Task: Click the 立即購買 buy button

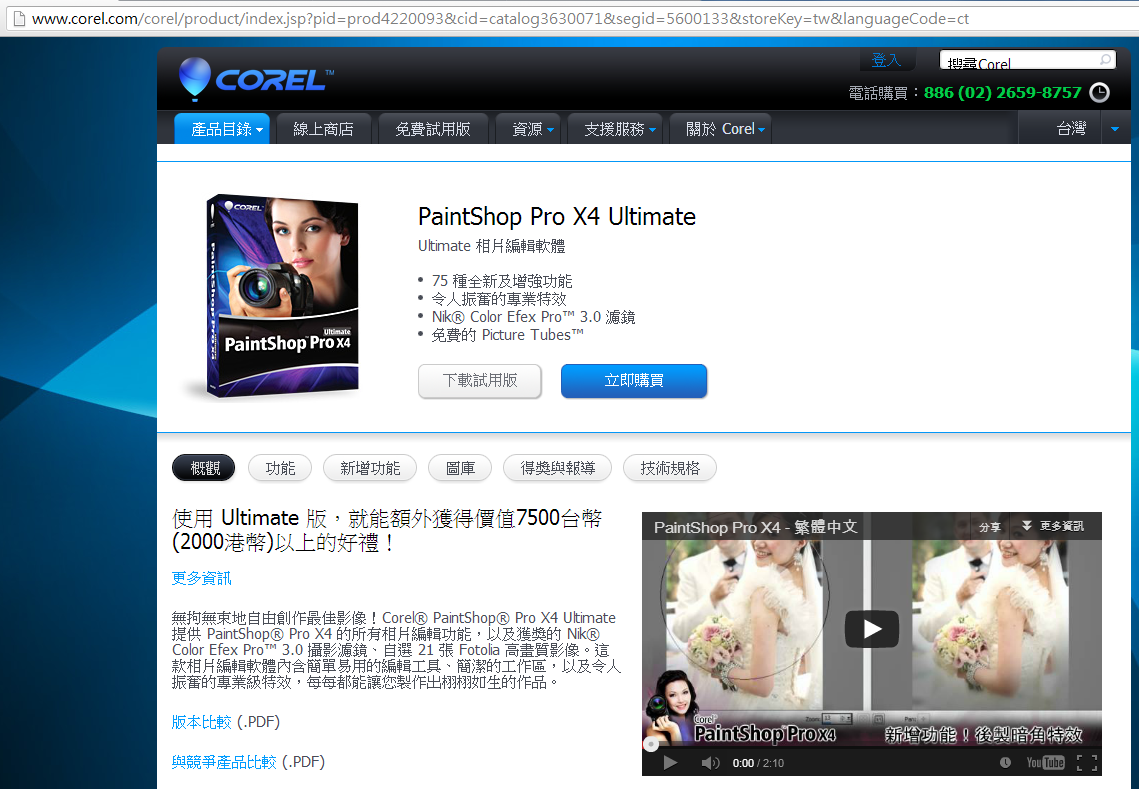Action: click(633, 381)
